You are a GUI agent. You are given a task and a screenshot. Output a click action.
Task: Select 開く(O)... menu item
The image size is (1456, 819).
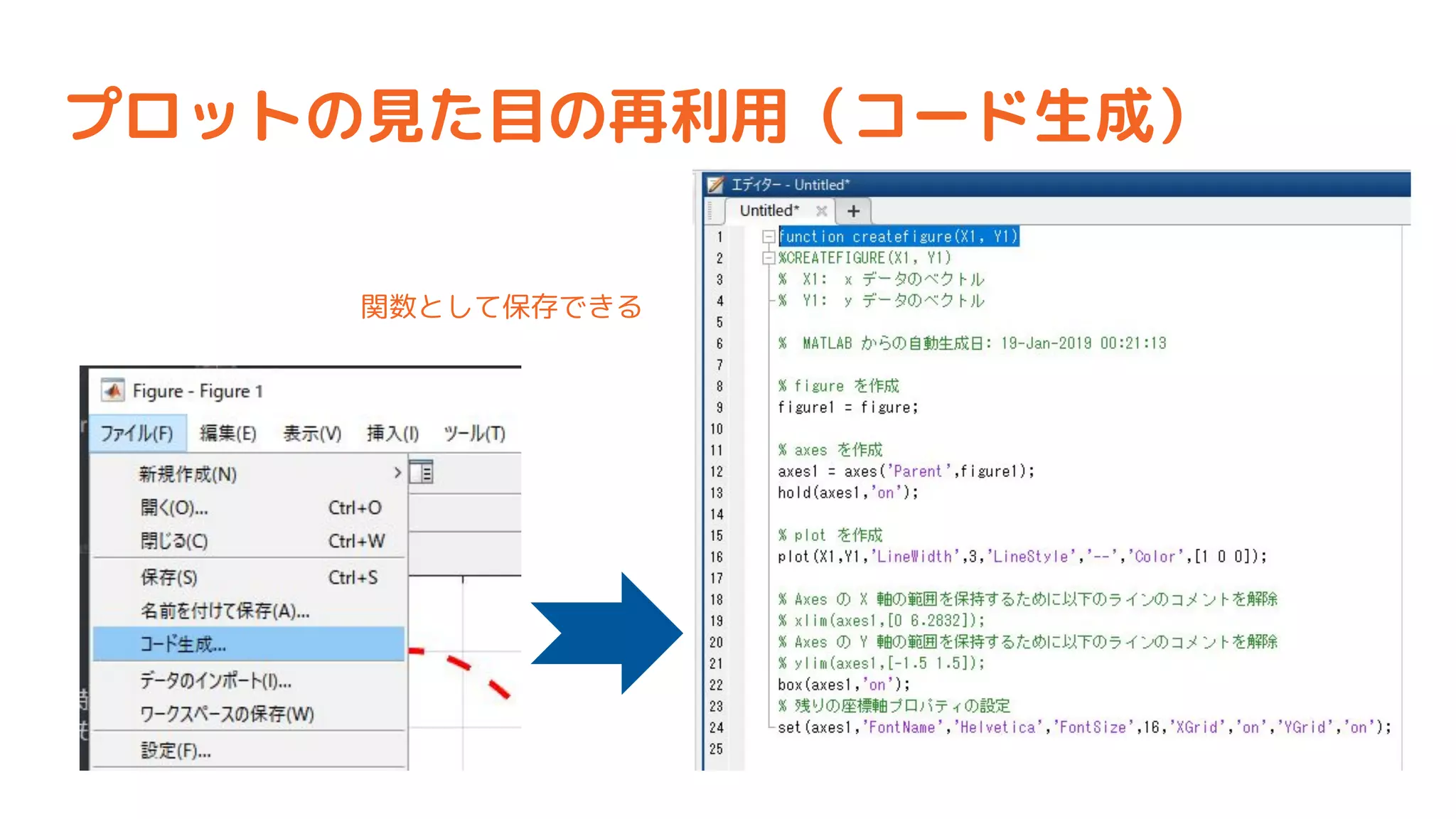174,508
